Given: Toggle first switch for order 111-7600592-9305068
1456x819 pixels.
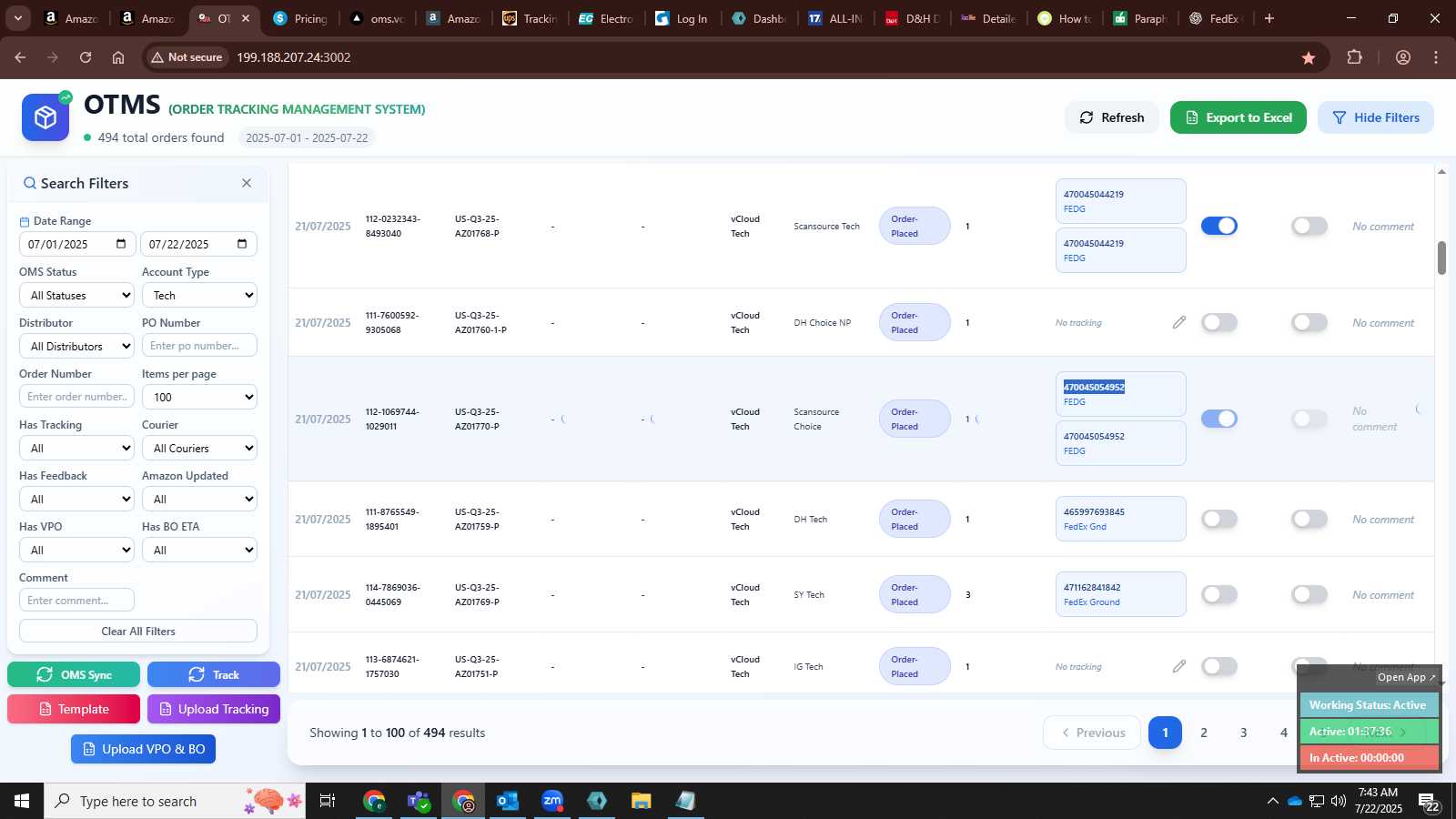Looking at the screenshot, I should [1219, 322].
